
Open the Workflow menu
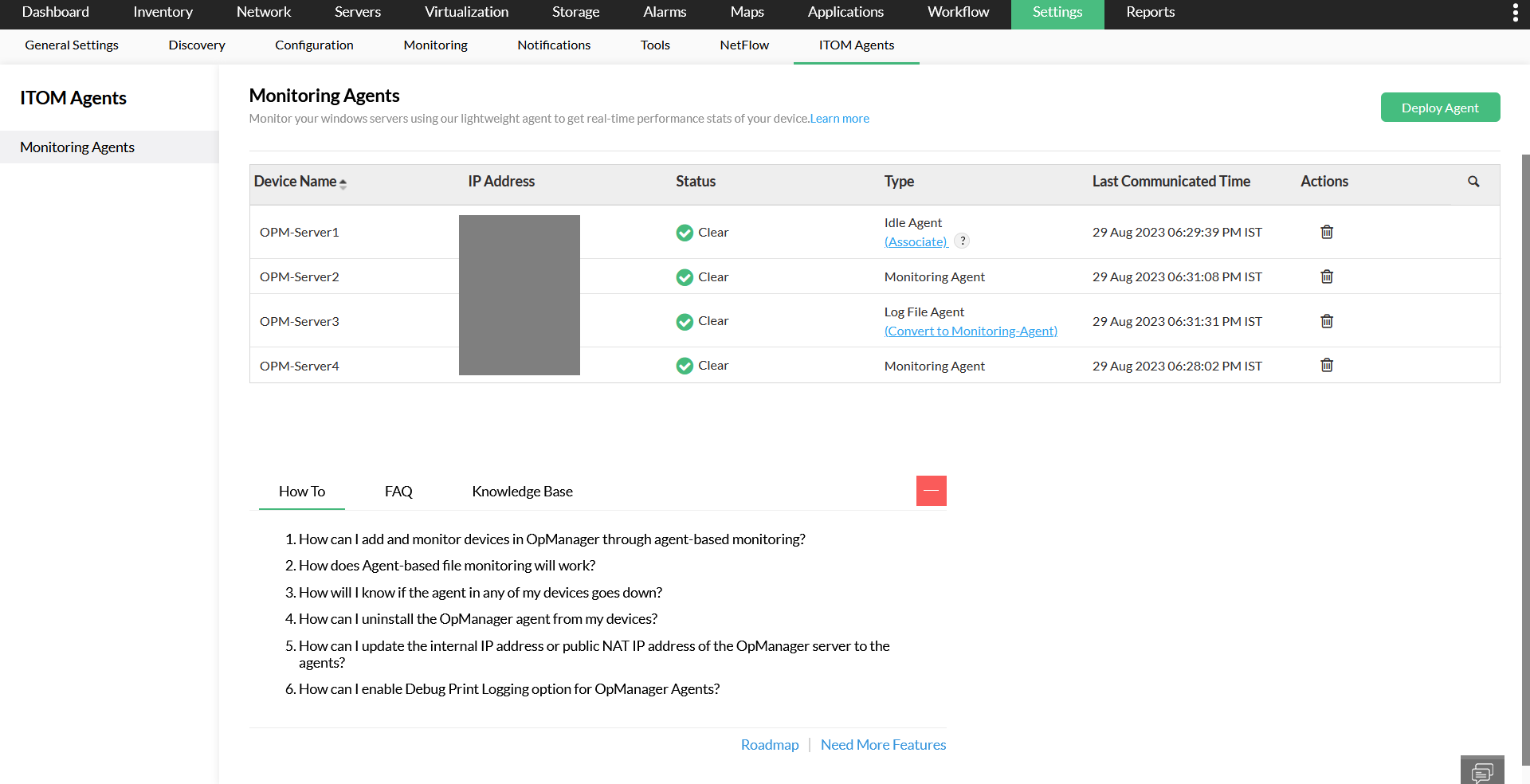coord(959,12)
